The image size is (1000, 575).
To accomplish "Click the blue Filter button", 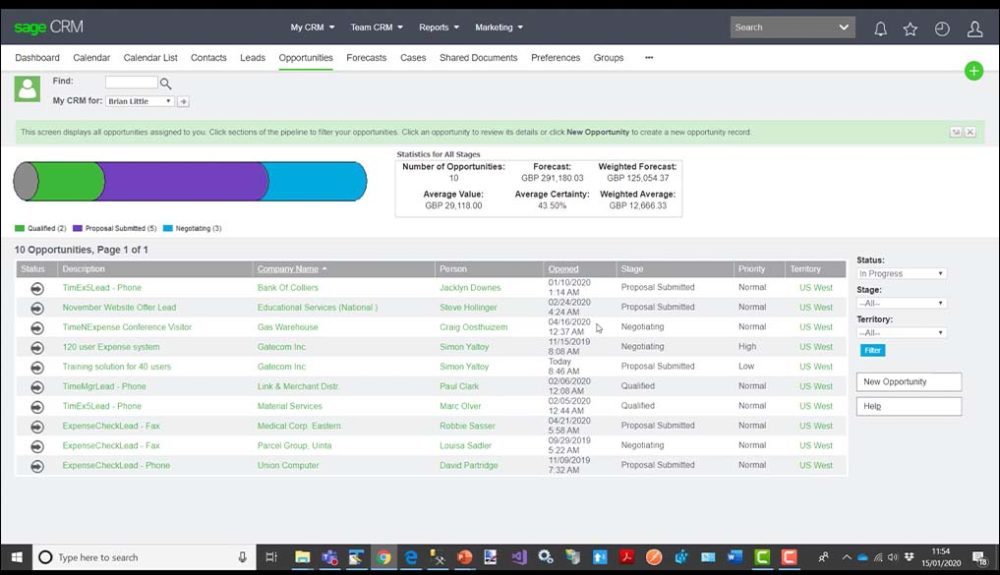I will tap(872, 350).
